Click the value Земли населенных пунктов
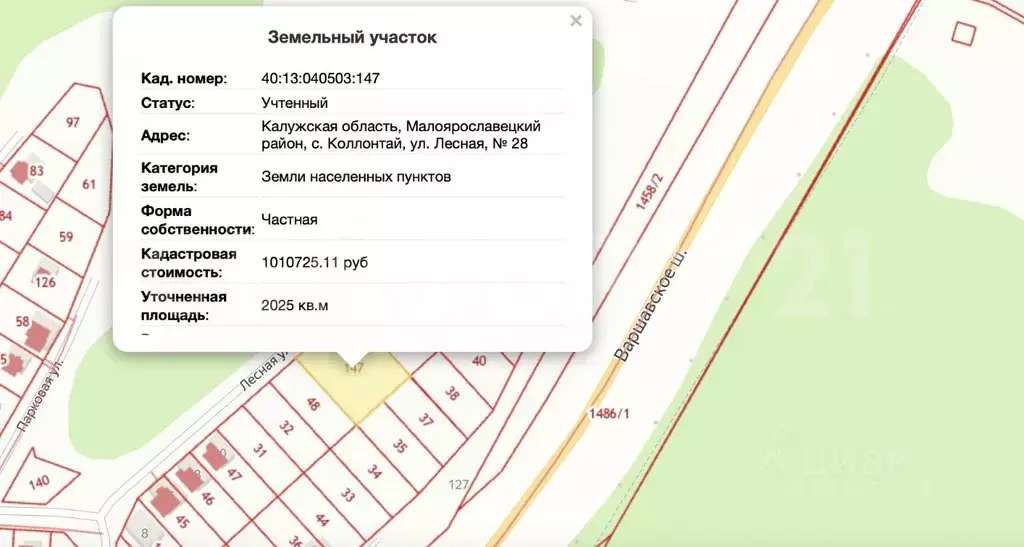Viewport: 1024px width, 547px height. 356,177
